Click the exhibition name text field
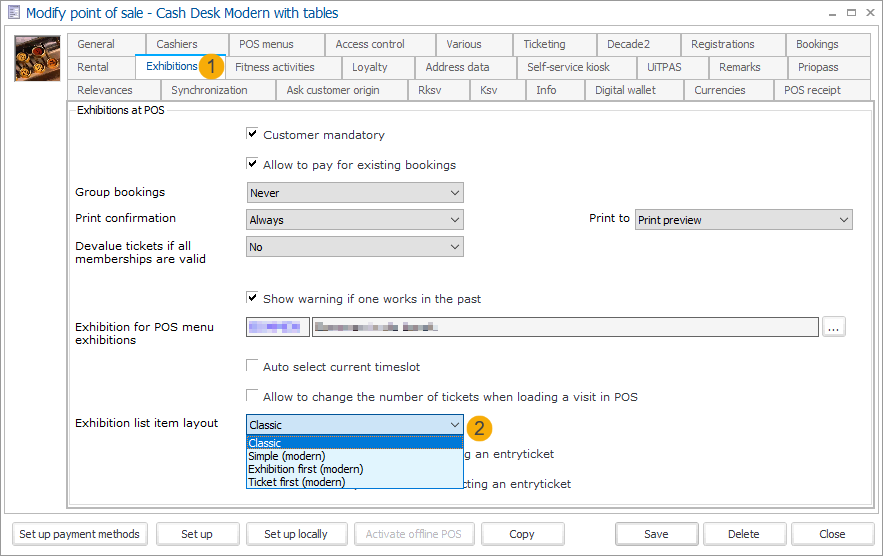Viewport: 883px width, 556px height. click(565, 327)
